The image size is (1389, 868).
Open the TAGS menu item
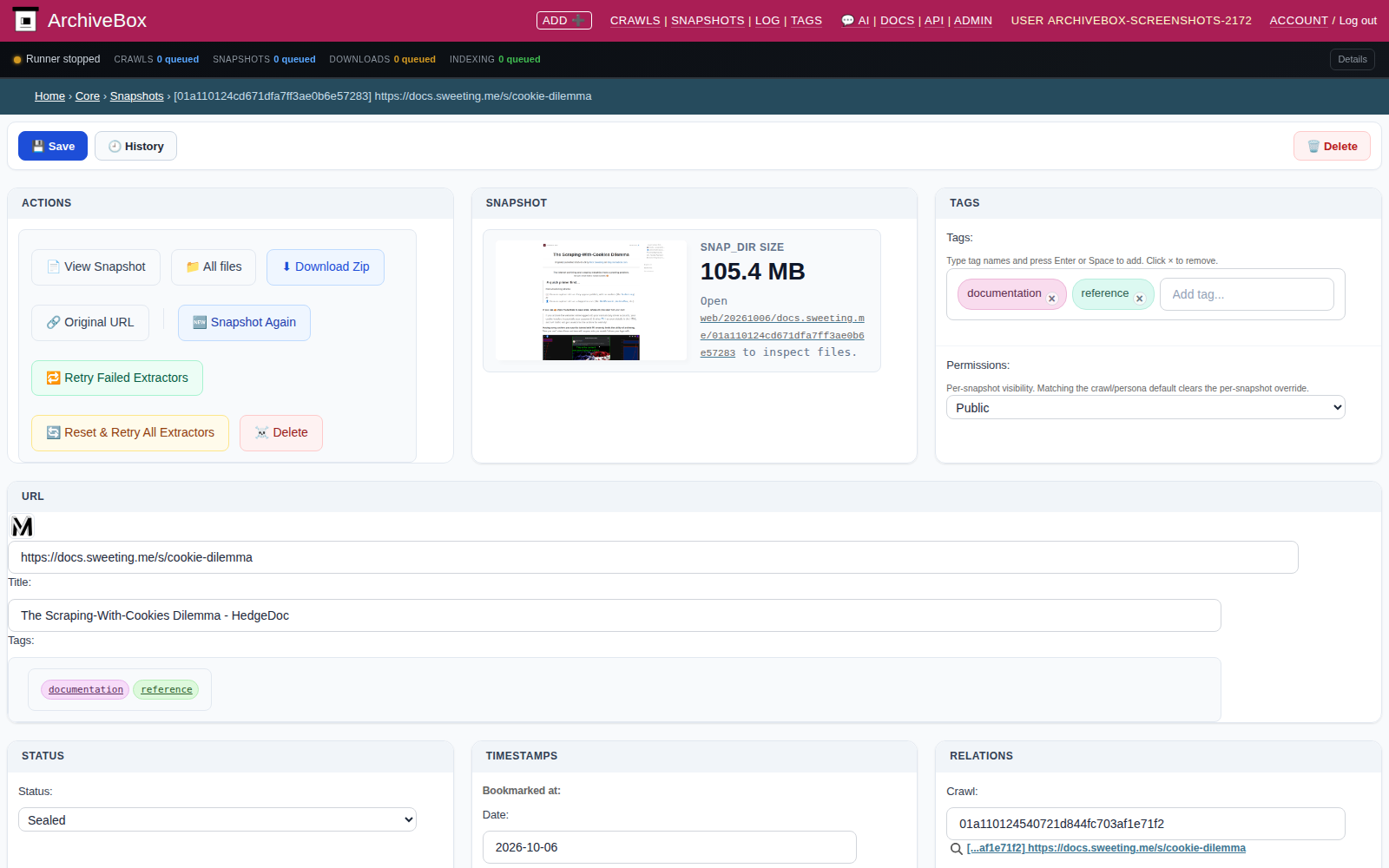click(x=806, y=21)
